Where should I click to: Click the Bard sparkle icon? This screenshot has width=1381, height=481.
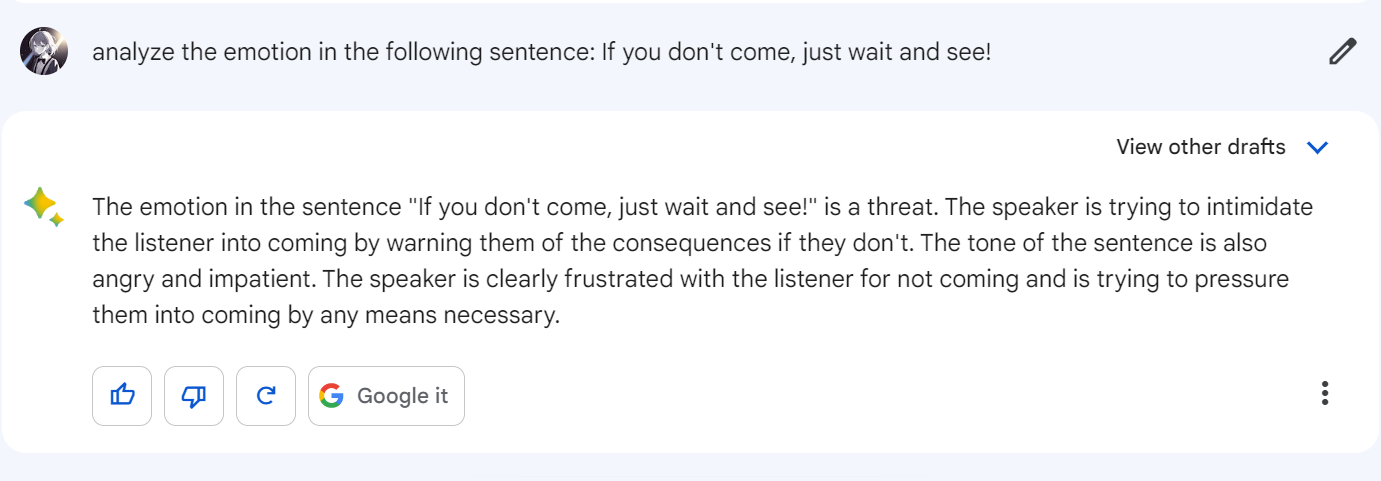click(x=44, y=207)
